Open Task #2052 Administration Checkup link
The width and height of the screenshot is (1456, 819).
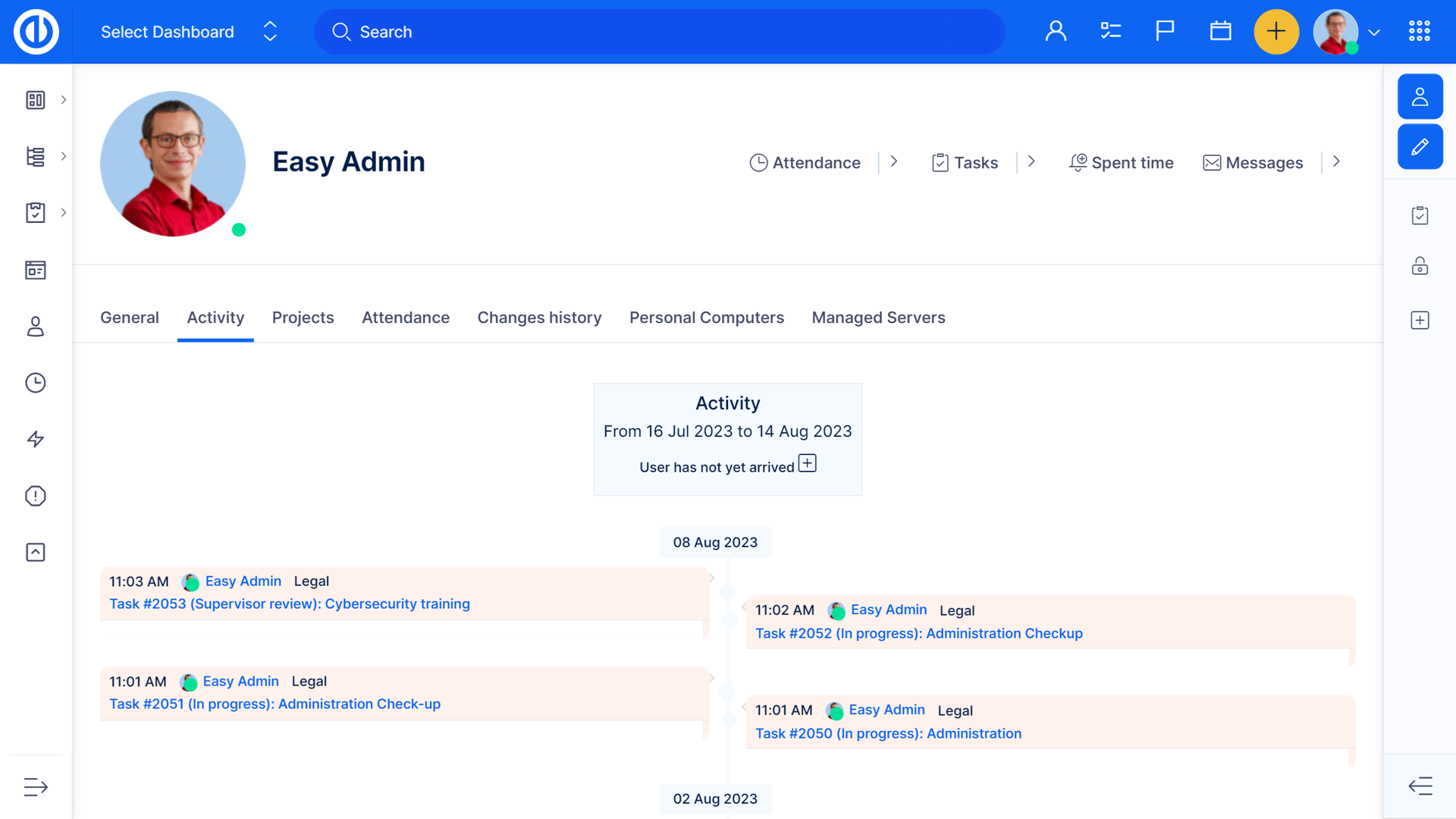pos(918,633)
